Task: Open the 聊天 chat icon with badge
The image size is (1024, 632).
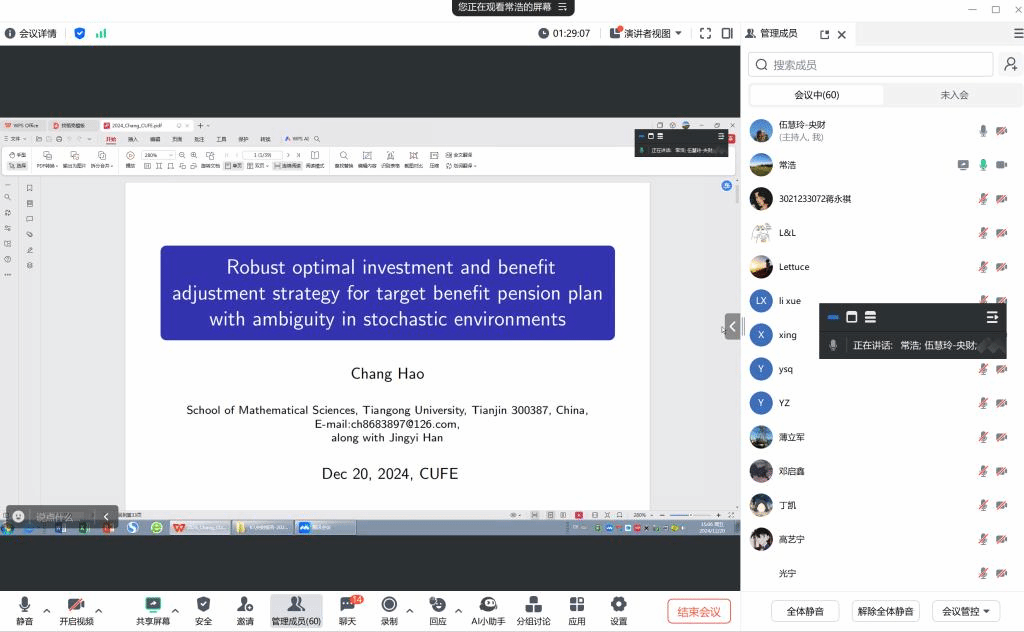Action: (348, 605)
